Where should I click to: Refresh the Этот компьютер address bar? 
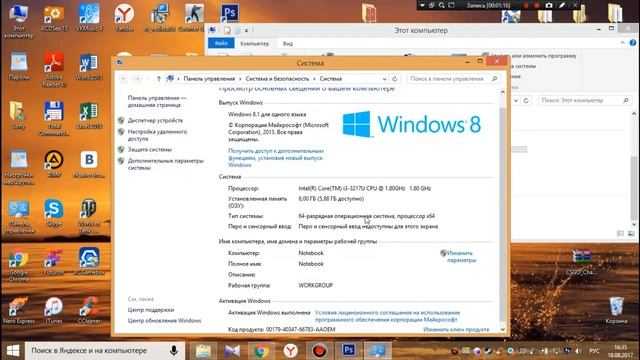coord(526,100)
